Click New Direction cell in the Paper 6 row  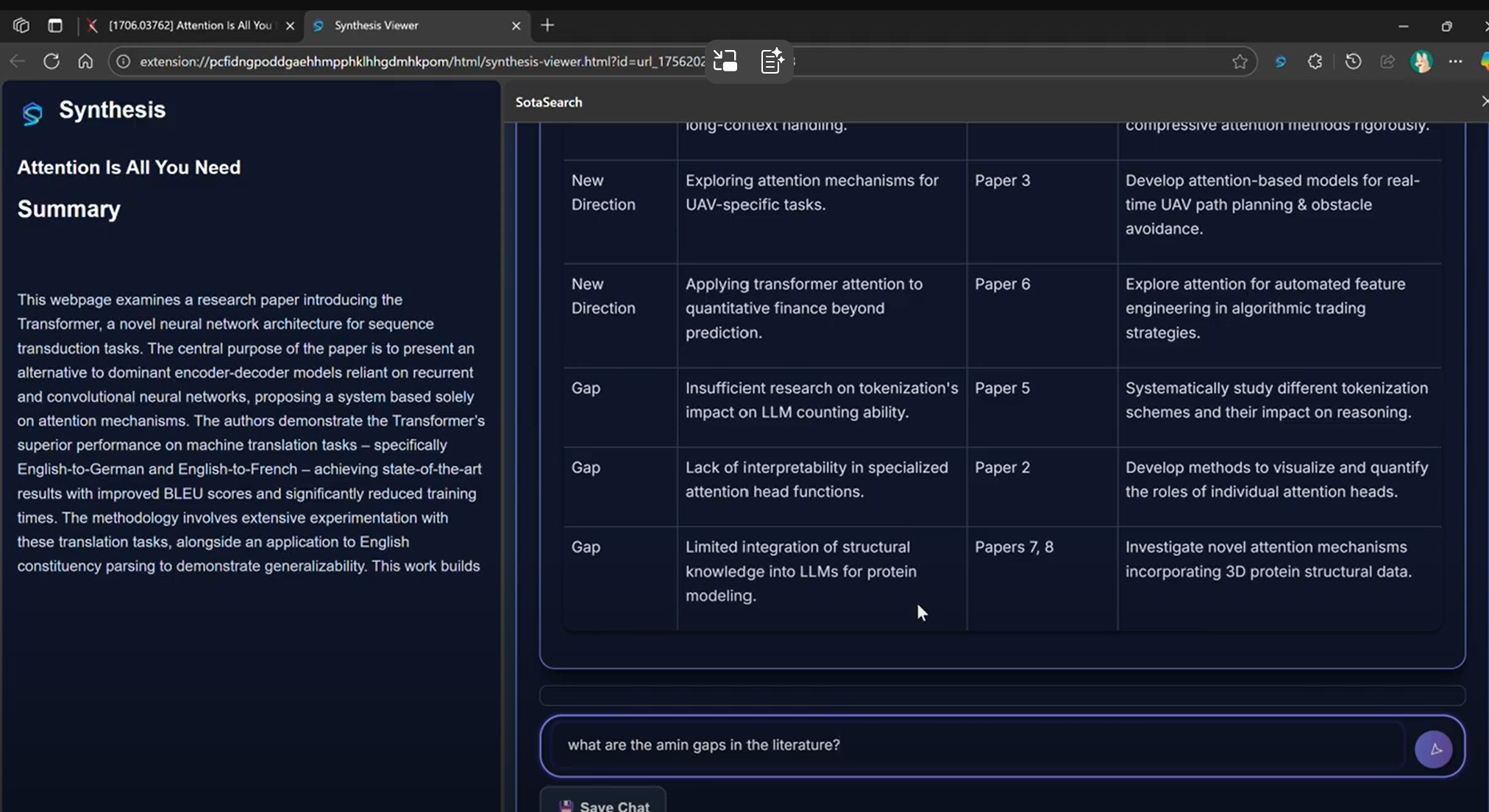pos(620,316)
